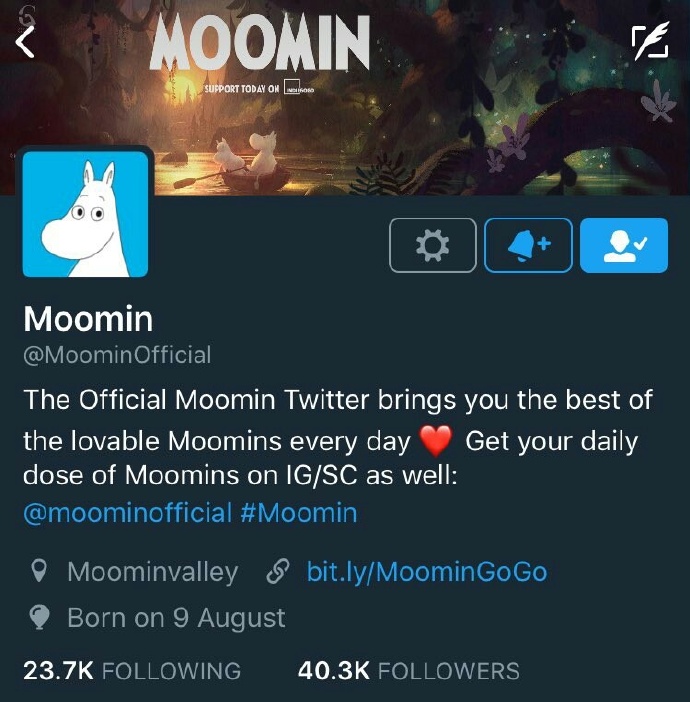Tap the birthday balloon icon
Image resolution: width=690 pixels, height=702 pixels.
[x=39, y=617]
